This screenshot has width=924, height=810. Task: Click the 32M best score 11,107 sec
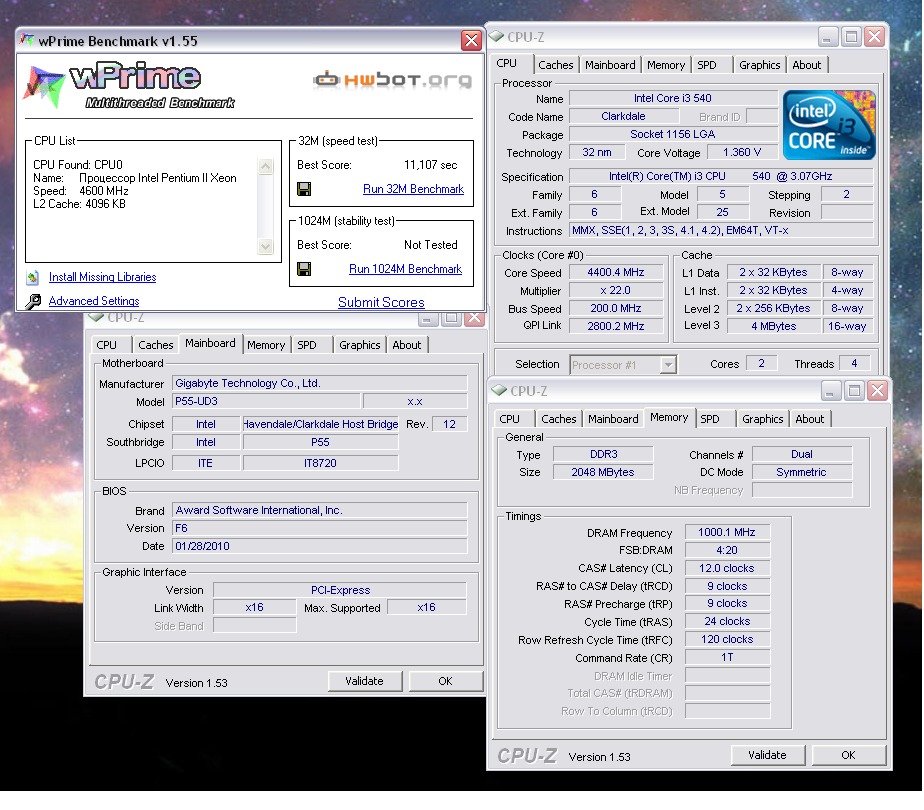pyautogui.click(x=431, y=166)
